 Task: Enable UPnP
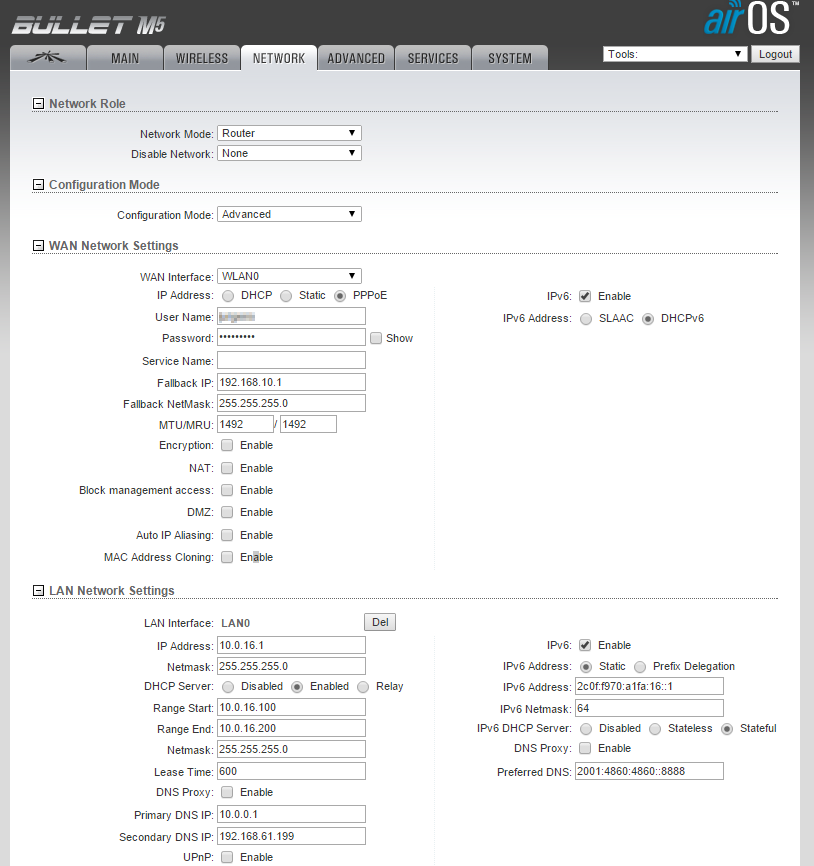[x=227, y=857]
